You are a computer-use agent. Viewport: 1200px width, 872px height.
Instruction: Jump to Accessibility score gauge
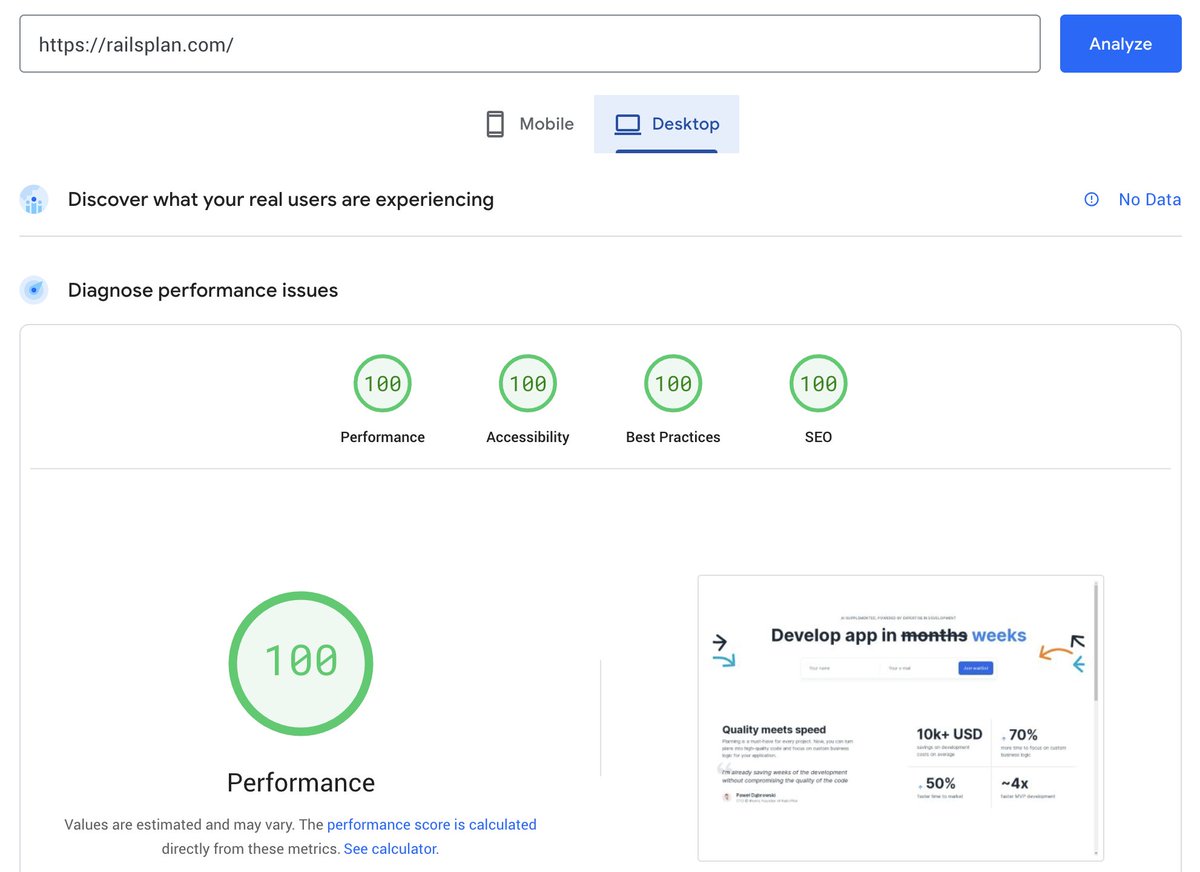coord(528,384)
